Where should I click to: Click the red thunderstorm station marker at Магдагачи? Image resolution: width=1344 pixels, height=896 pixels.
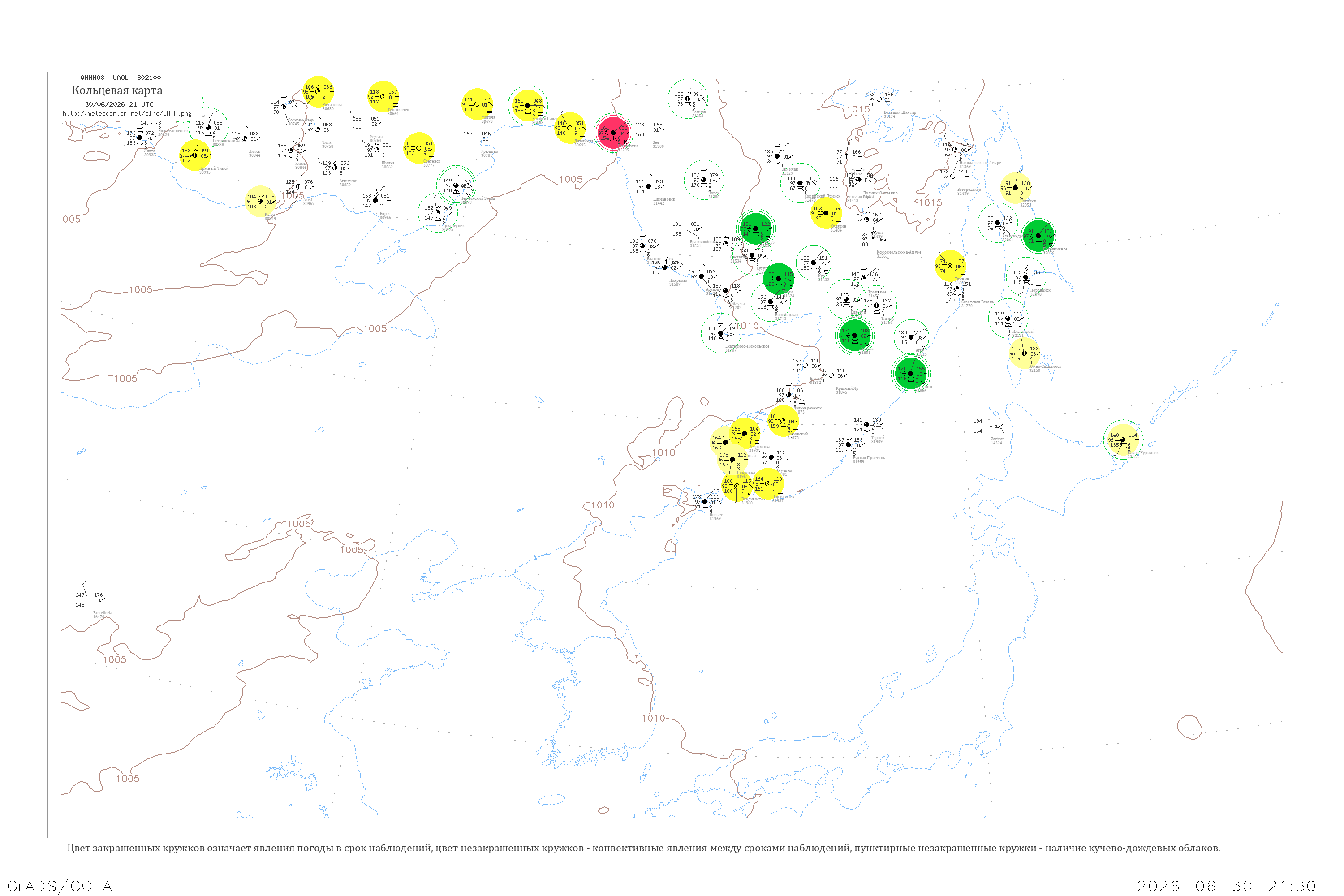613,133
